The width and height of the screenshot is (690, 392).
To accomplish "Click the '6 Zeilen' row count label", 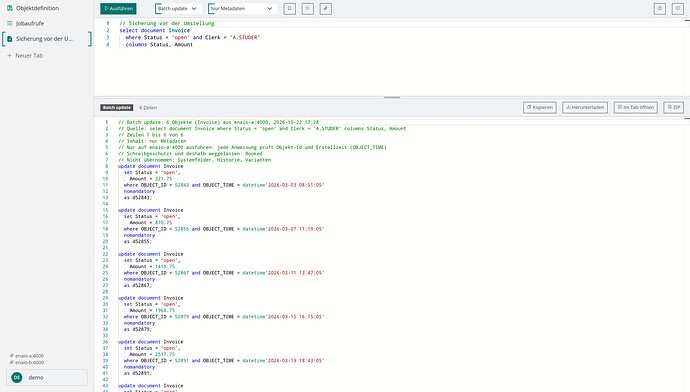I will tap(148, 108).
